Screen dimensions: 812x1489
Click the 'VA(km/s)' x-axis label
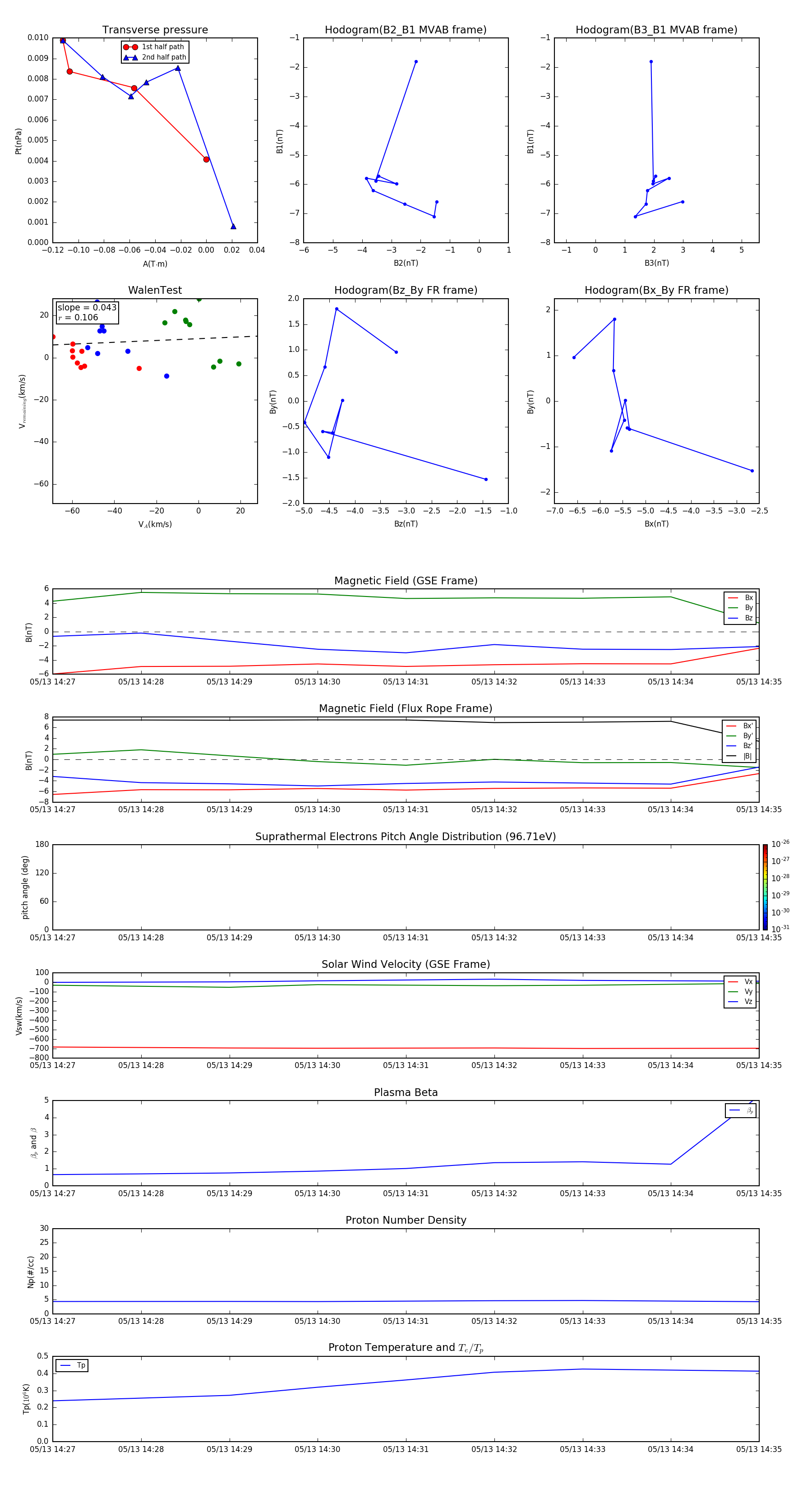point(155,524)
